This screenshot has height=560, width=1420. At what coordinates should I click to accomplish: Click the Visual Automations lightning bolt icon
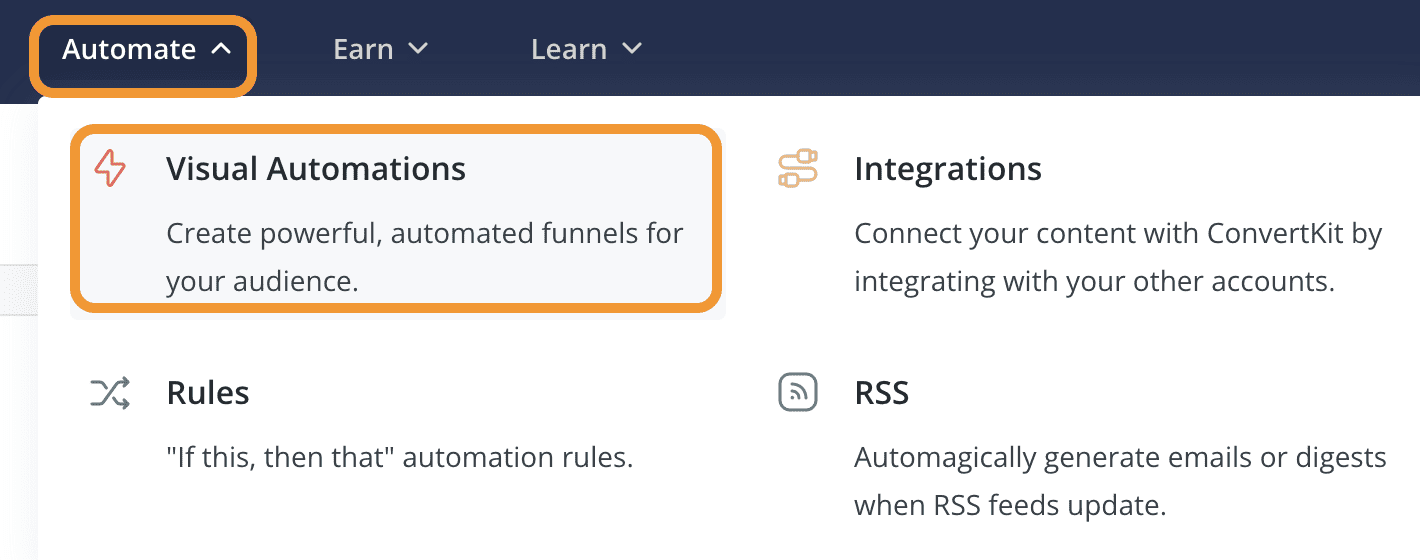(x=110, y=169)
